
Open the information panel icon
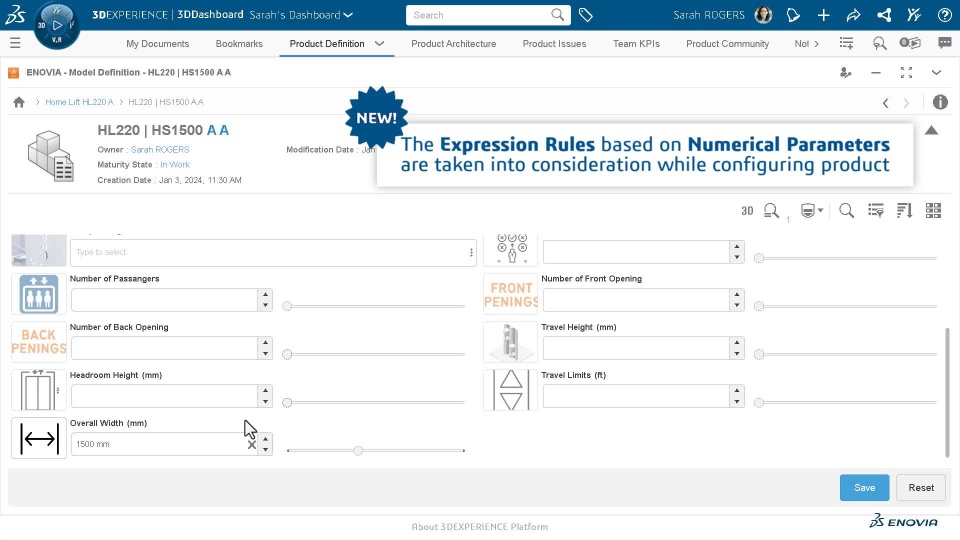point(940,102)
